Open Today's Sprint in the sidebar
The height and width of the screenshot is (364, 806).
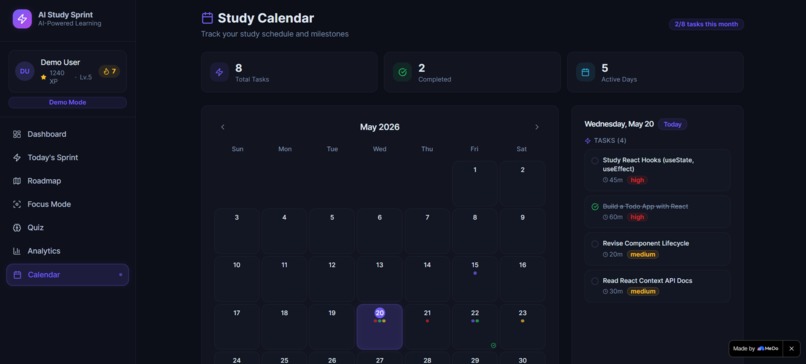(67, 157)
